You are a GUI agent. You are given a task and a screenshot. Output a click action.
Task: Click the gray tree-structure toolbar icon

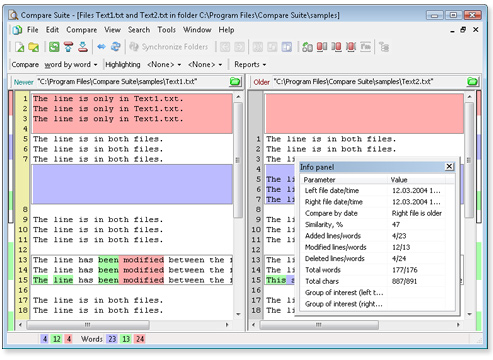[x=384, y=47]
